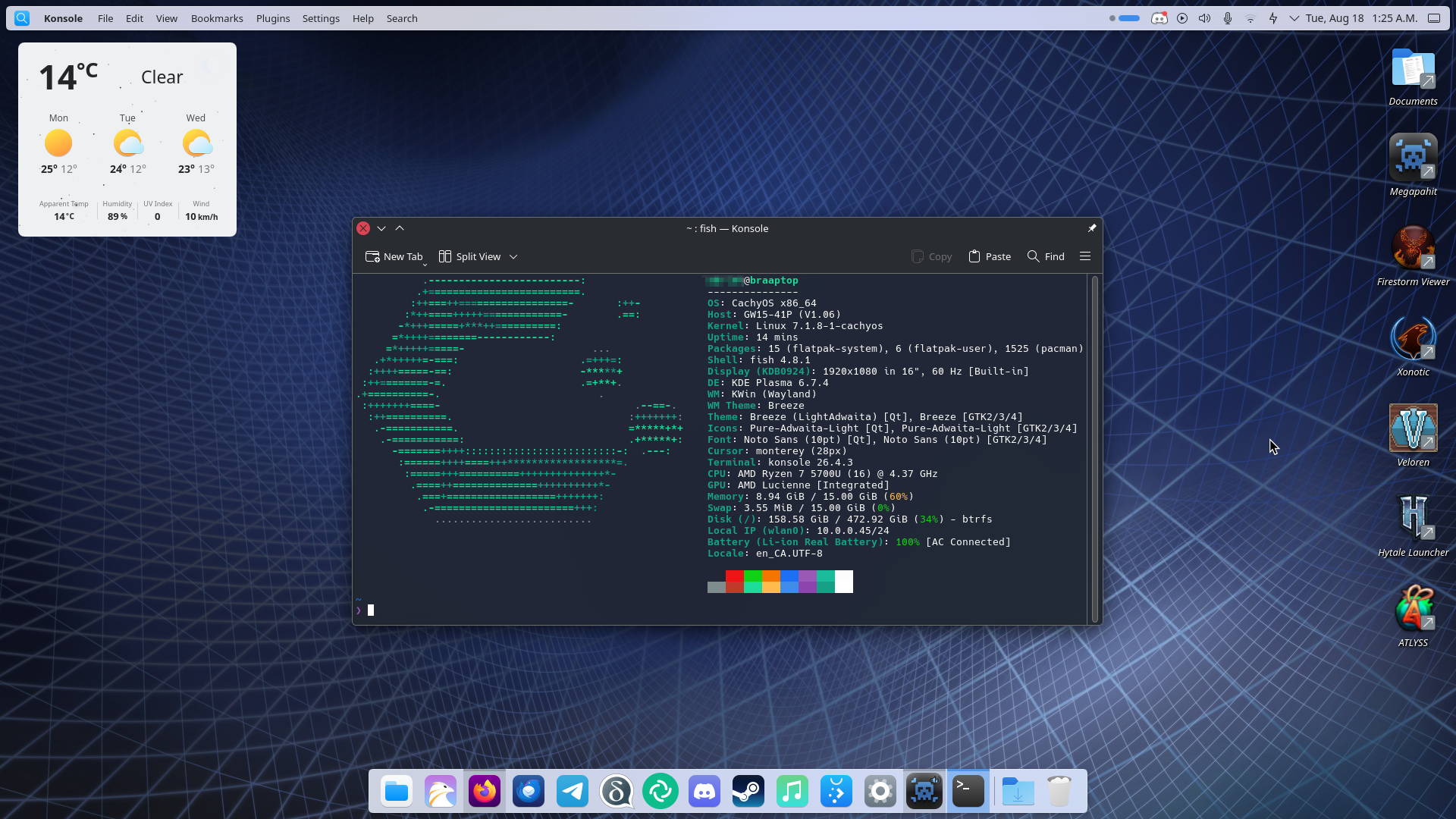Click the terminal prompt input line

coord(720,610)
